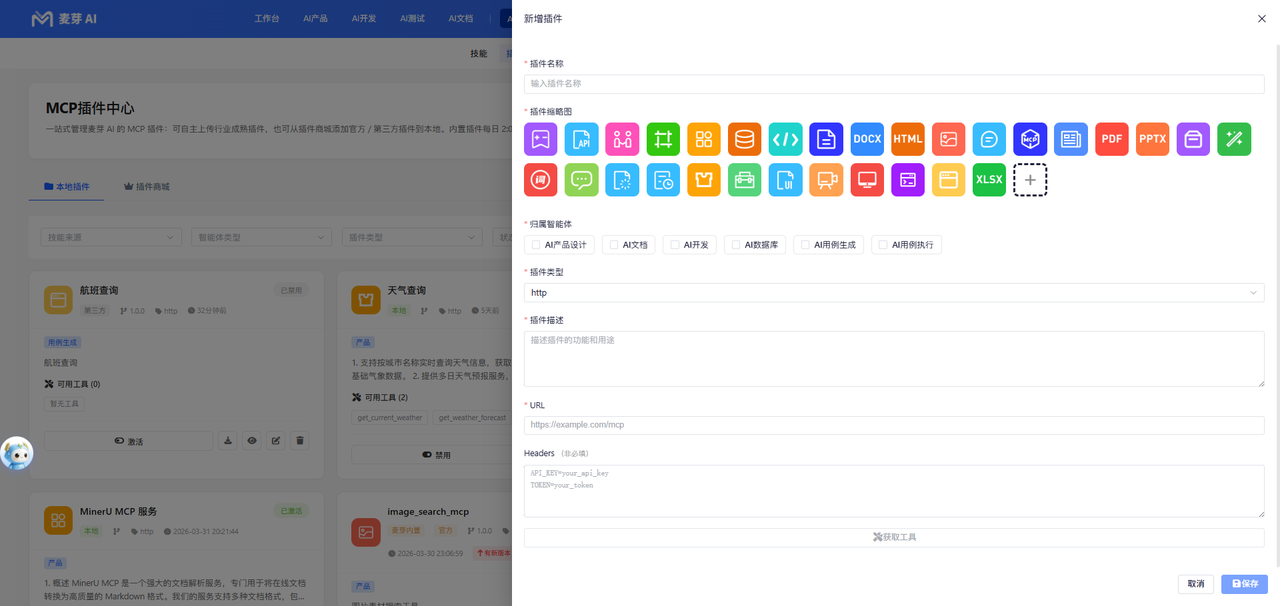Activate 航班查询 plugin with 激活 button
Image resolution: width=1280 pixels, height=606 pixels.
coord(128,440)
